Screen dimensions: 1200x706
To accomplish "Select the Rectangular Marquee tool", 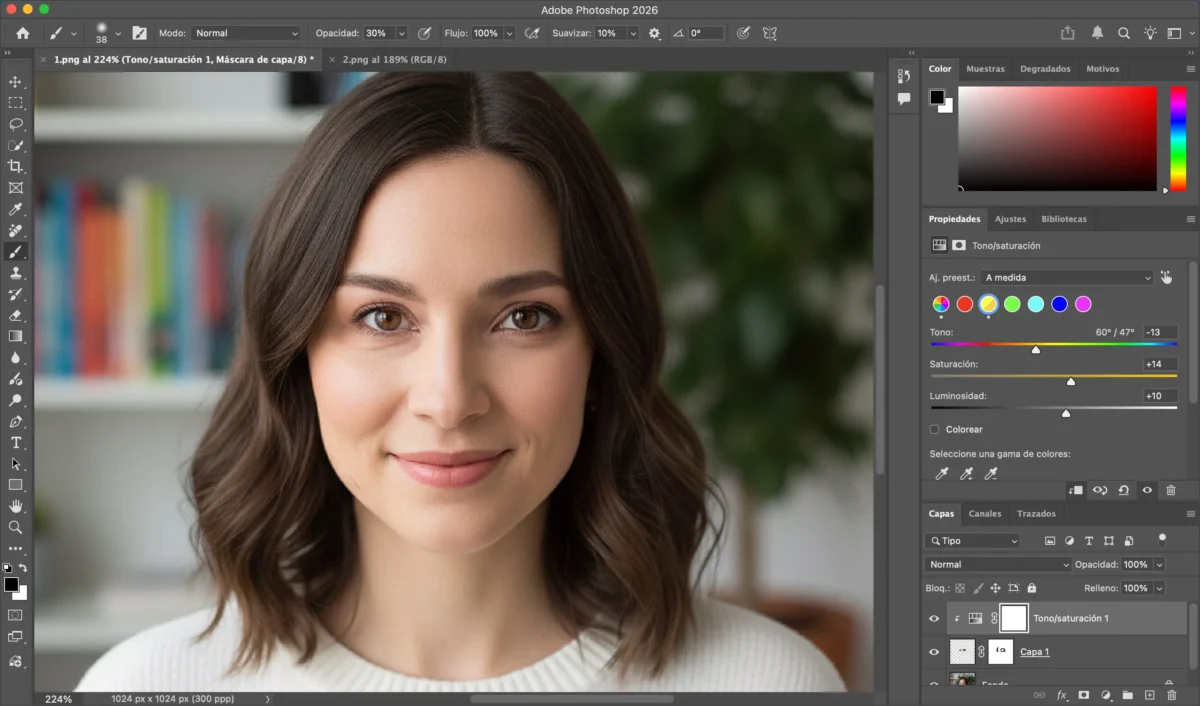I will 15,103.
